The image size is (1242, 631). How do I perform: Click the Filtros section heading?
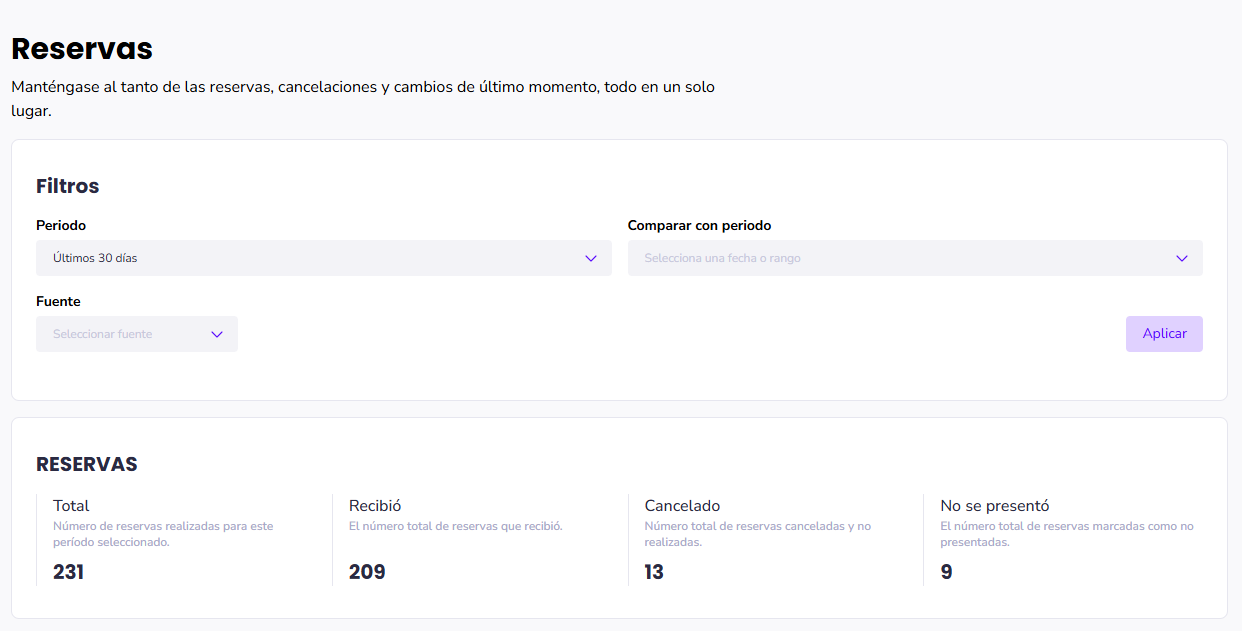pos(67,186)
